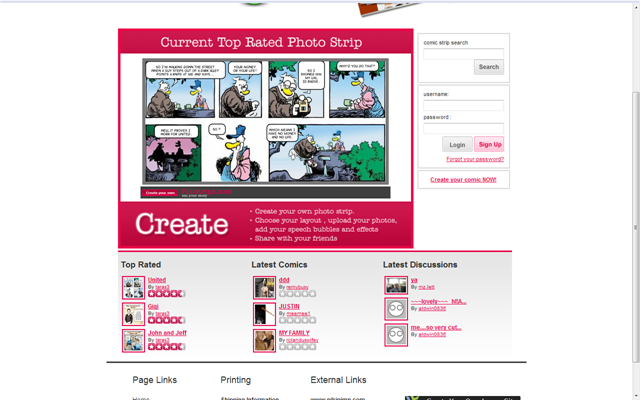Open the John and Jeff title link

[x=167, y=333]
